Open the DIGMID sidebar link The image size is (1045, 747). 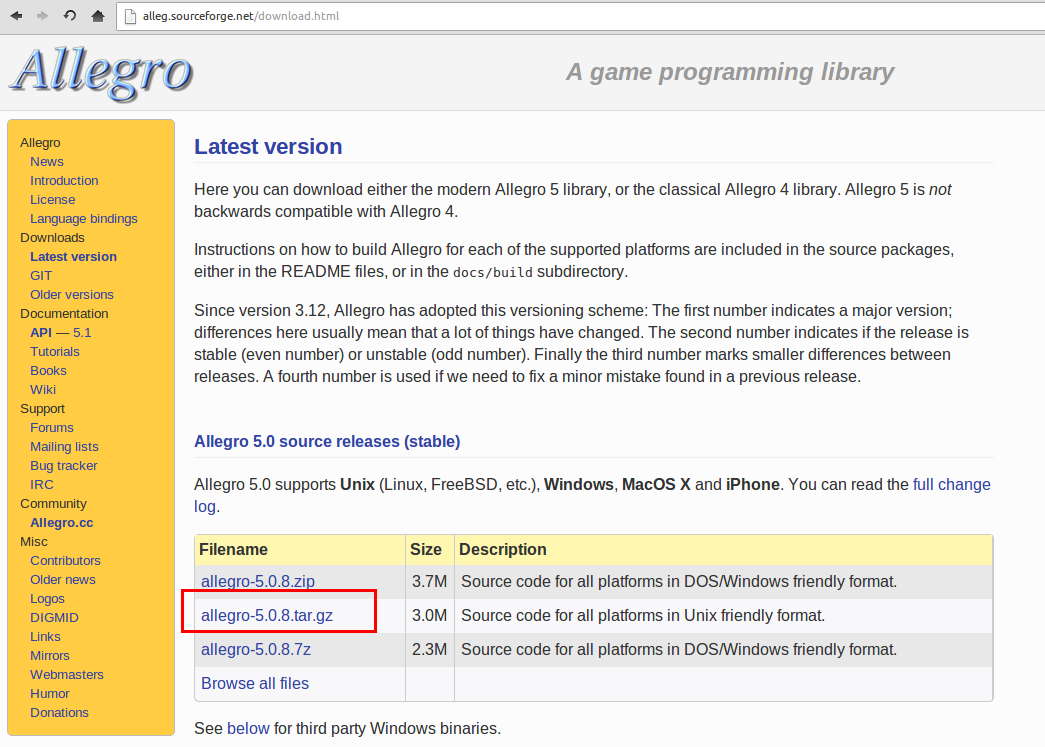[55, 618]
